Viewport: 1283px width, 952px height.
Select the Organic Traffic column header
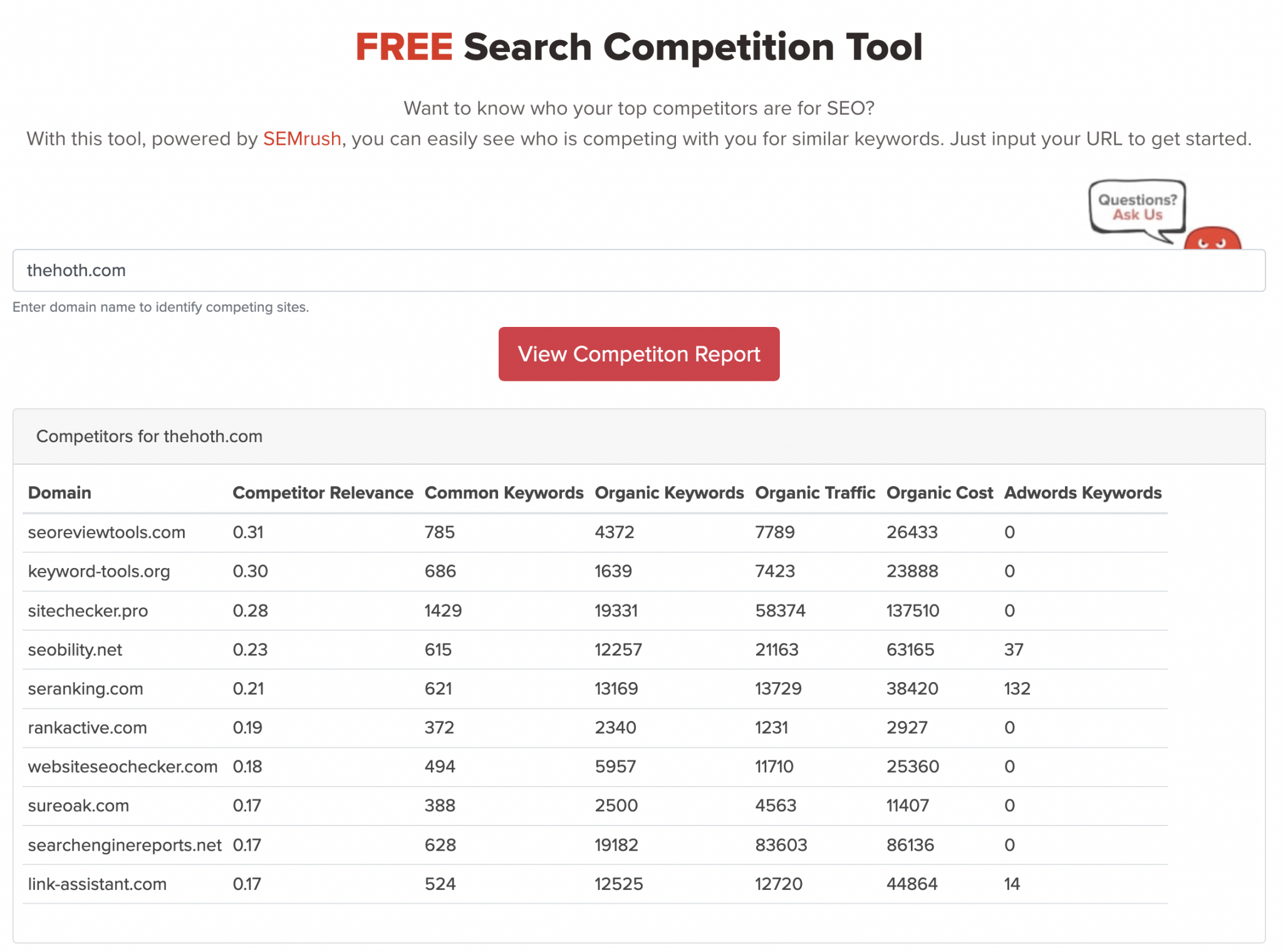coord(814,493)
